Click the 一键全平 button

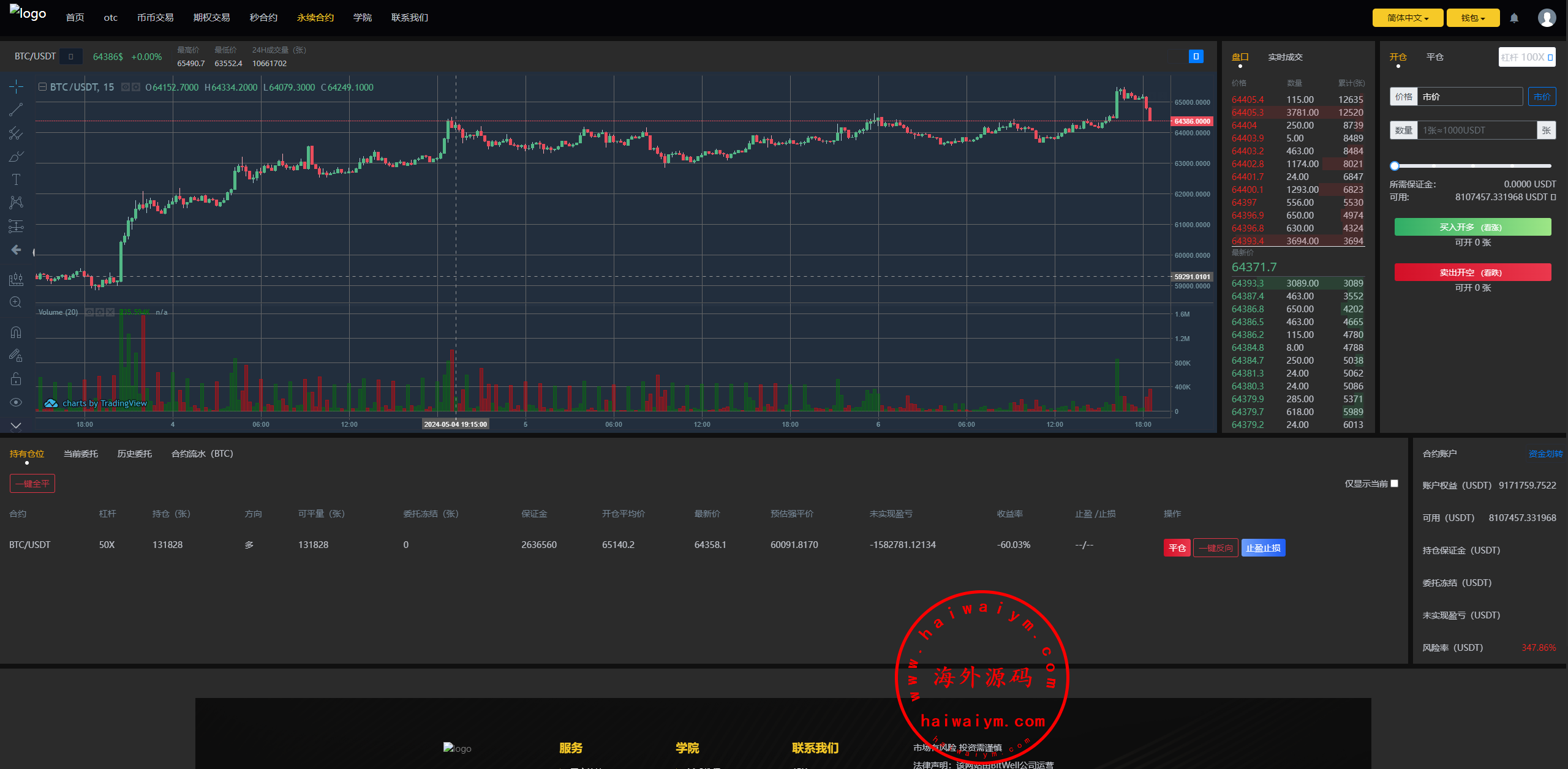[x=32, y=484]
